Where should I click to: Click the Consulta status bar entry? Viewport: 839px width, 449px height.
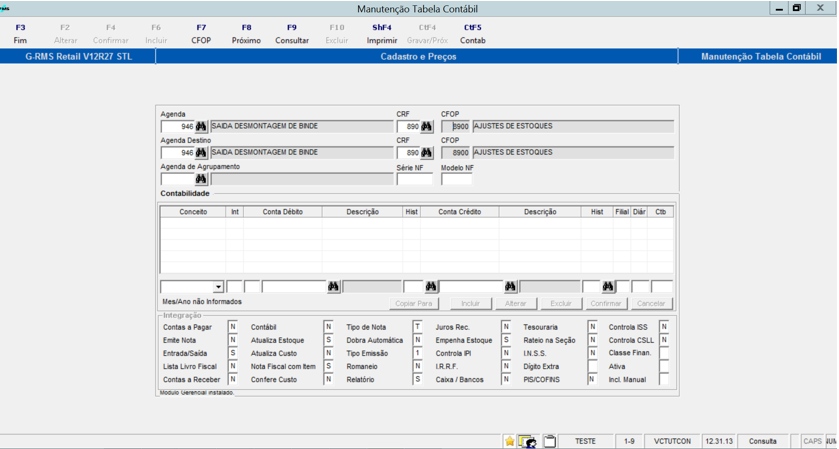tap(762, 442)
